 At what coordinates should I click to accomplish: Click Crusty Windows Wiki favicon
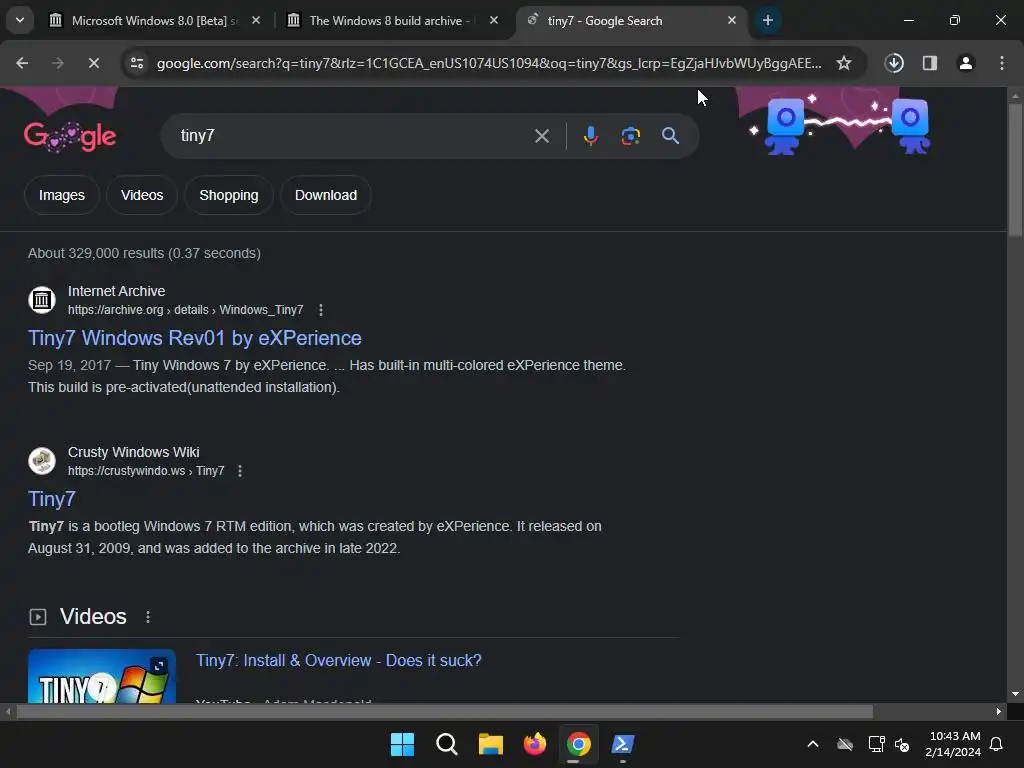pyautogui.click(x=42, y=461)
